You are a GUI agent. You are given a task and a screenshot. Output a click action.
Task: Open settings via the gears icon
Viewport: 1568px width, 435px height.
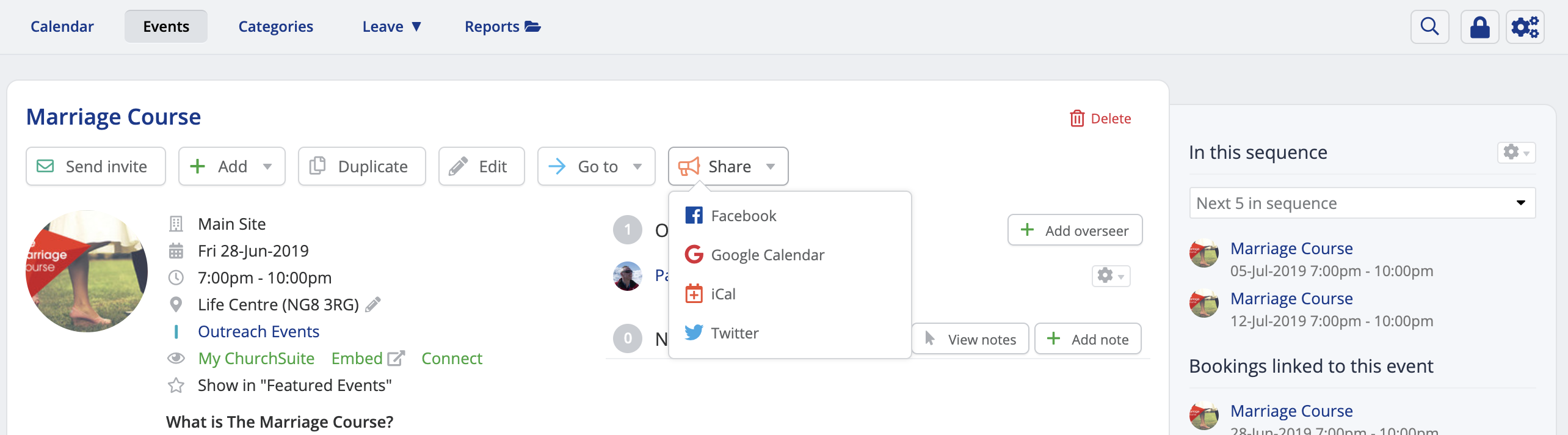click(1525, 26)
